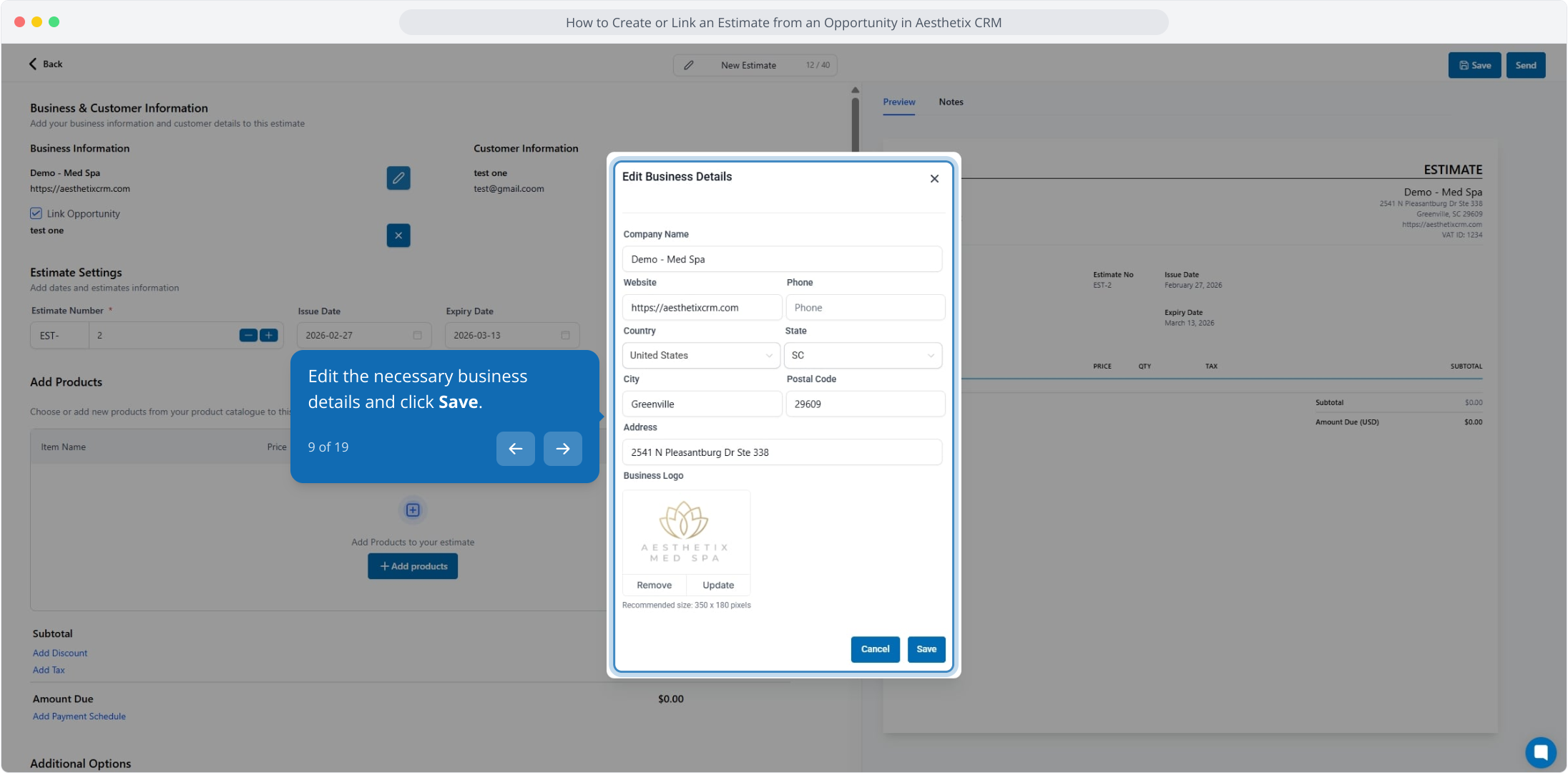
Task: Open the chat support bubble icon
Action: tap(1540, 752)
